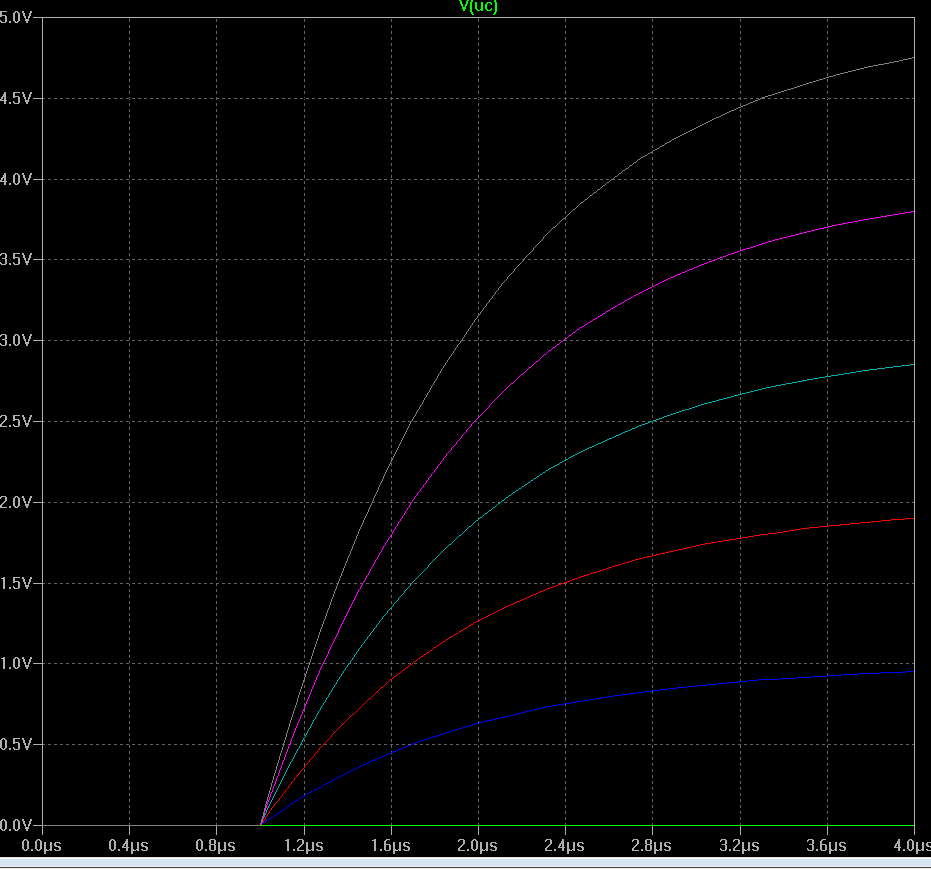Click the 3.2µs time axis label
The height and width of the screenshot is (869, 931).
(739, 845)
